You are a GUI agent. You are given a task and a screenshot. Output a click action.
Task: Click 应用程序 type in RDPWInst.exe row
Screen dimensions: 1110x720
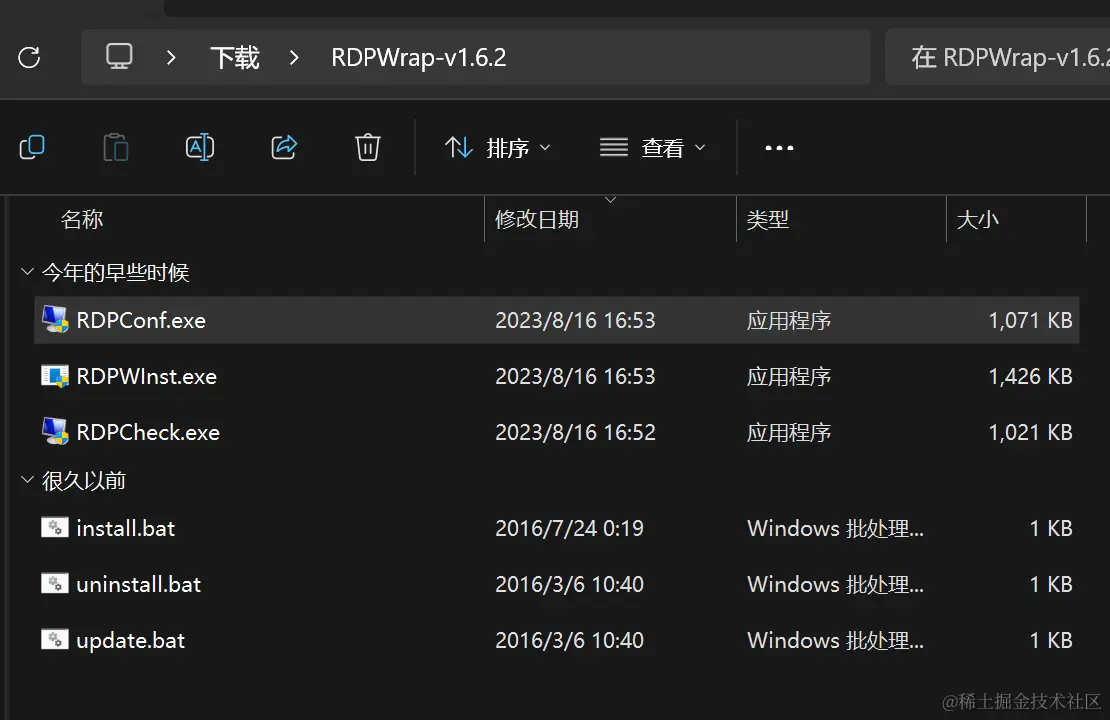pos(789,377)
